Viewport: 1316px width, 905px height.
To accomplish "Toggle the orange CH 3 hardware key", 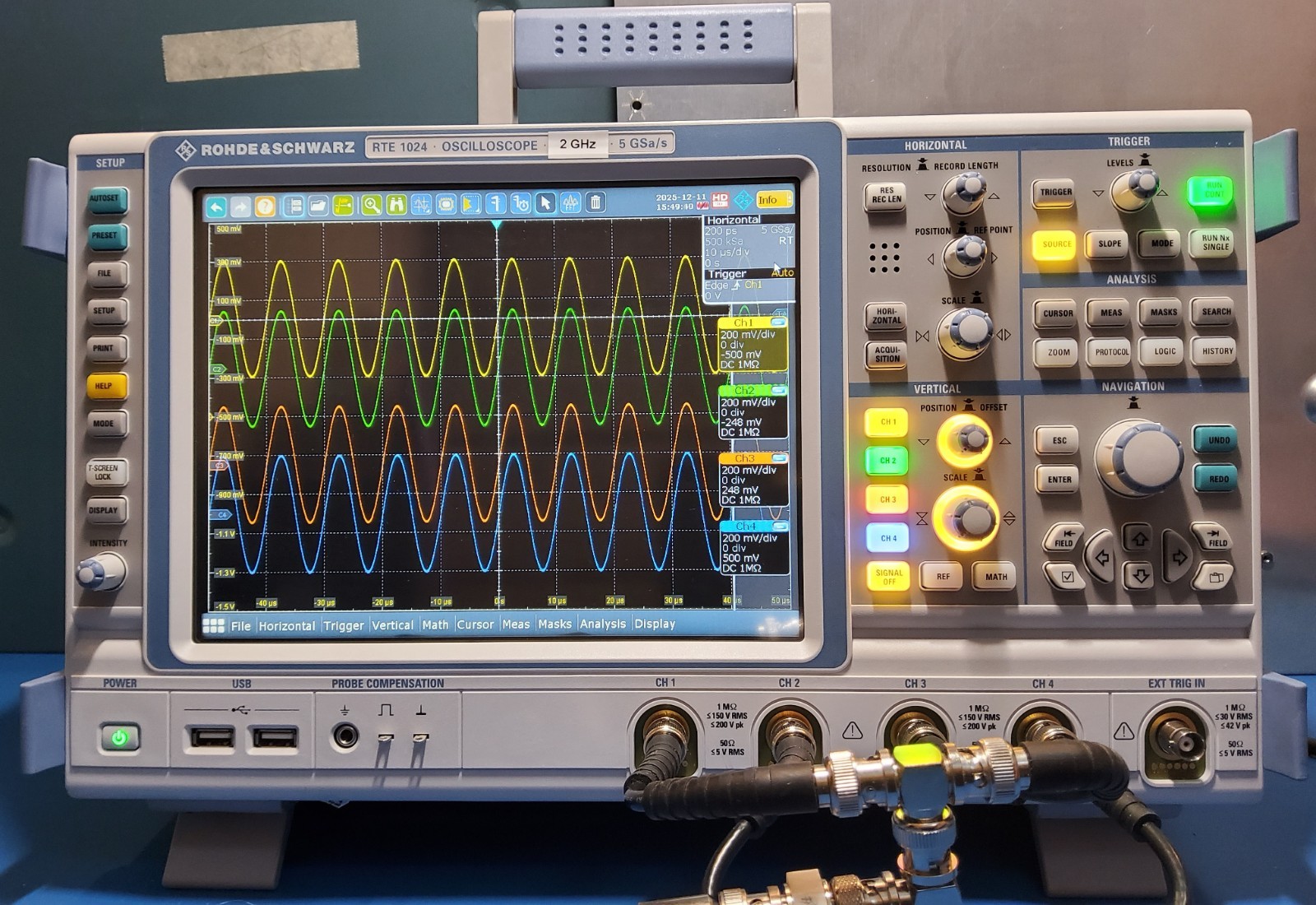I will (888, 499).
